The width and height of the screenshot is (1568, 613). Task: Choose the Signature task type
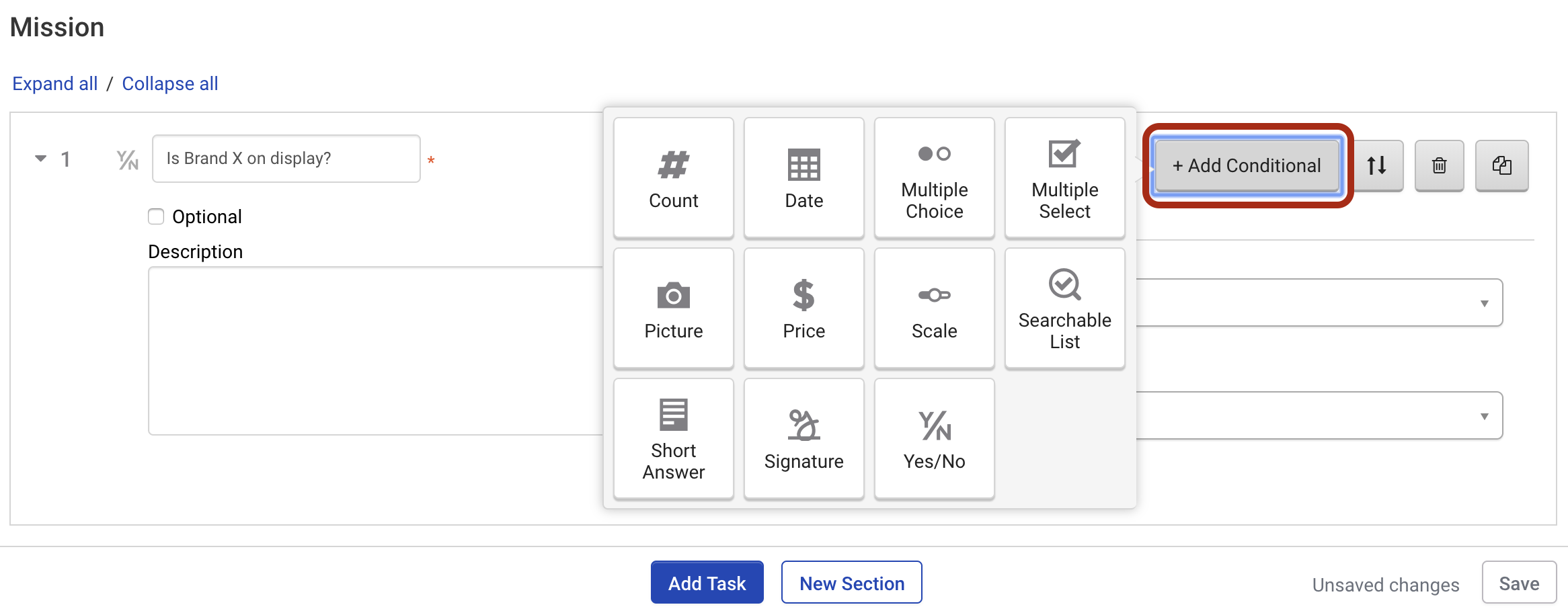point(803,438)
